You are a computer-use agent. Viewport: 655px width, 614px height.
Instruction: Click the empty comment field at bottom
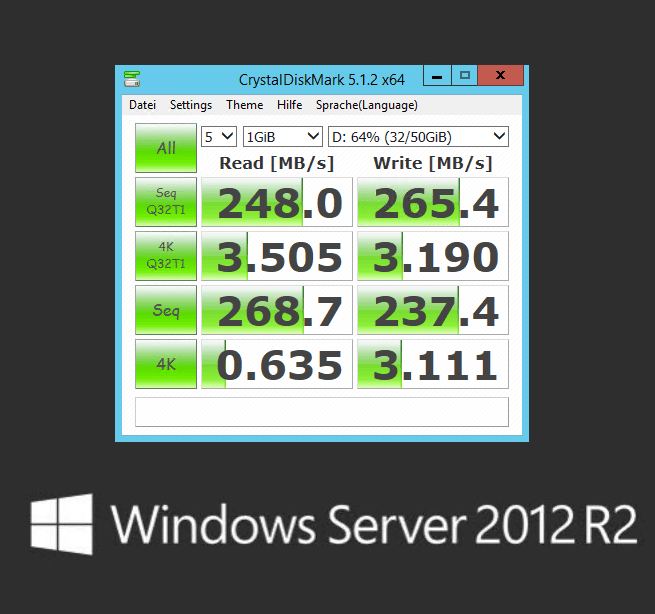click(322, 412)
